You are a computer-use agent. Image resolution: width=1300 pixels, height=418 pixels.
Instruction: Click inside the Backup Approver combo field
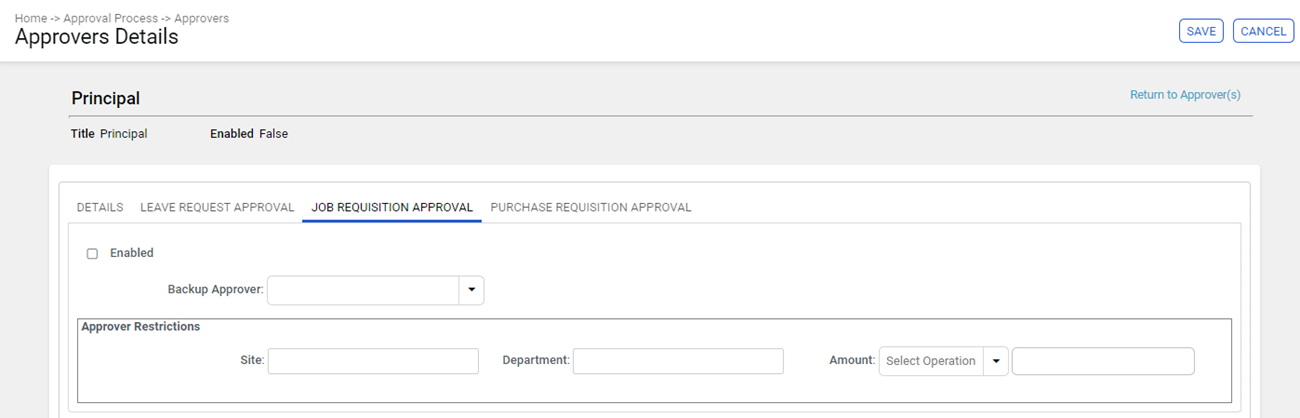click(363, 290)
